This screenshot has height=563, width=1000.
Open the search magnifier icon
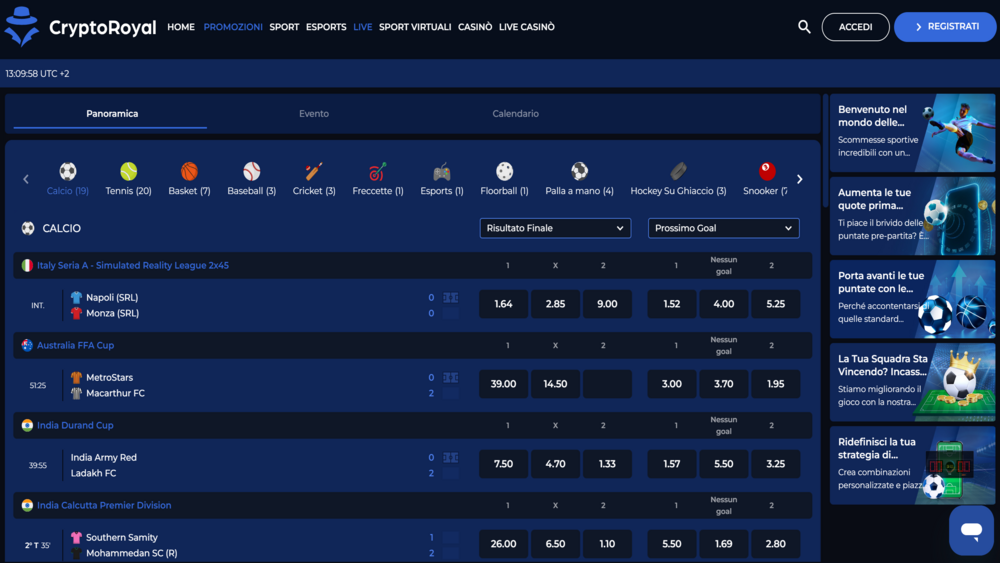pyautogui.click(x=804, y=27)
